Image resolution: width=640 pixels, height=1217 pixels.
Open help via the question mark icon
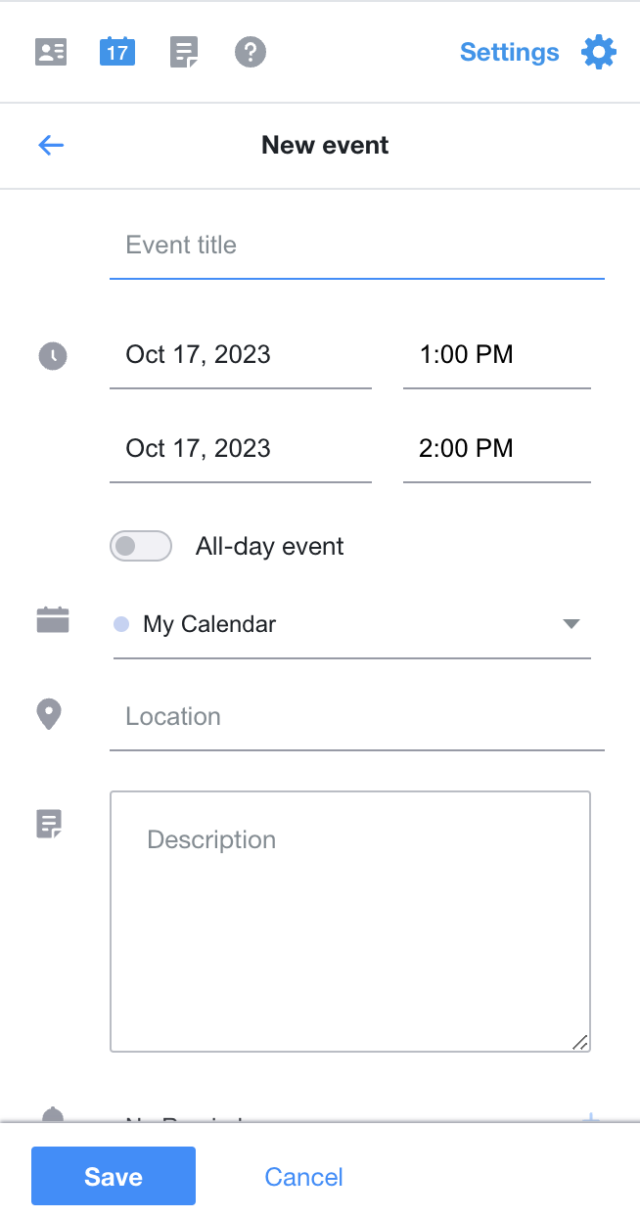[x=250, y=51]
